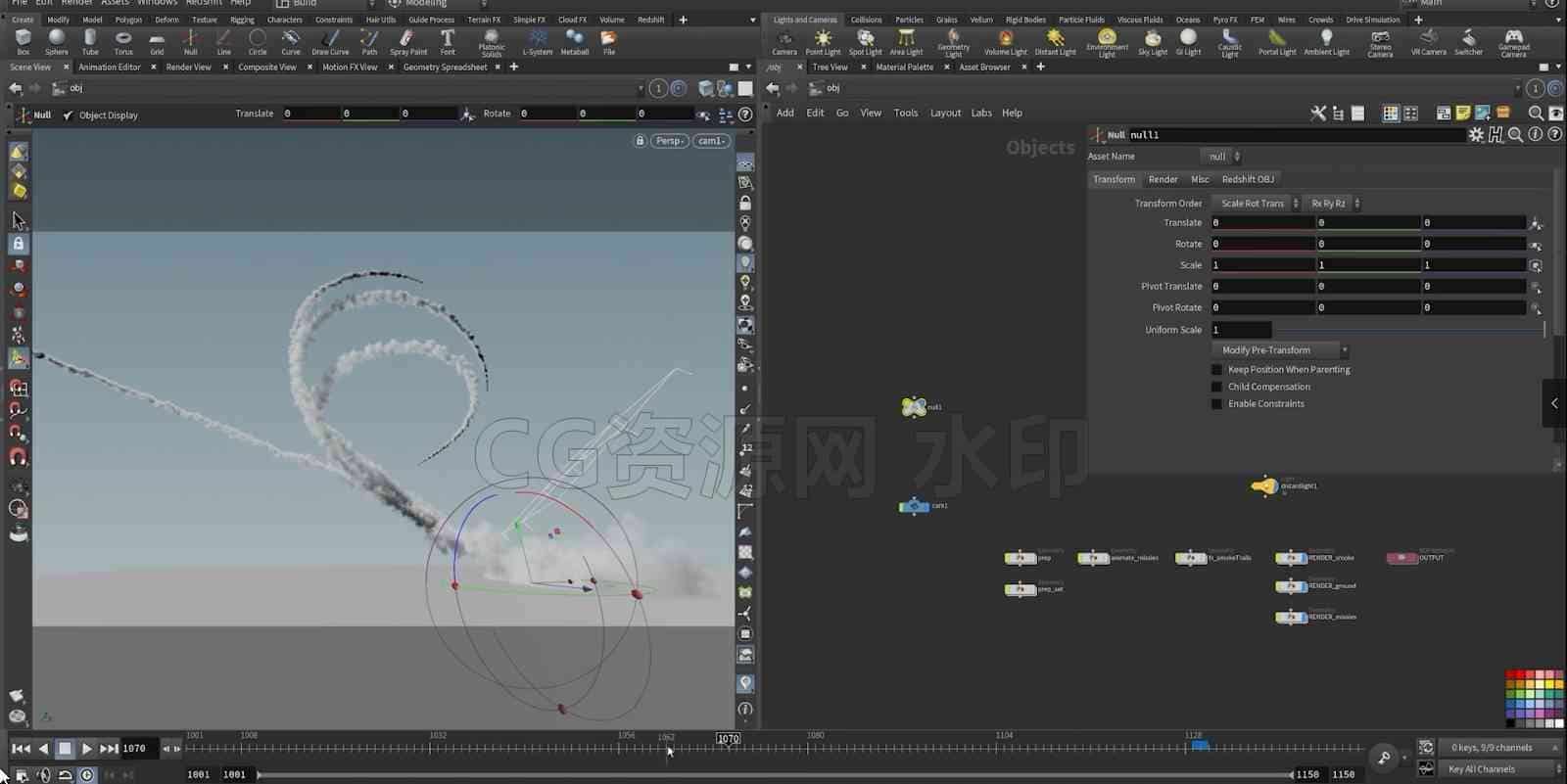Open Transform Order dropdown
1567x784 pixels.
[1257, 204]
